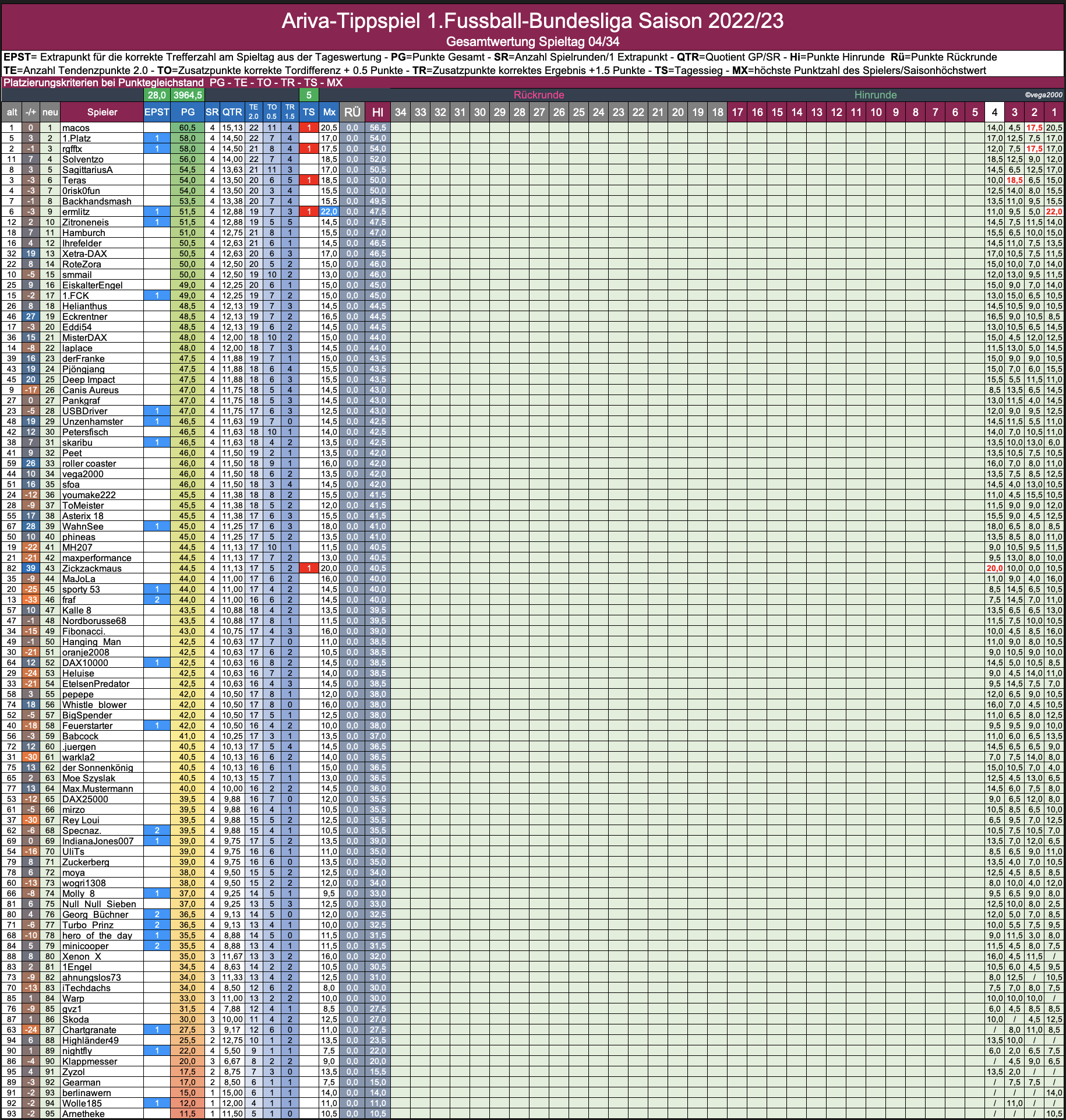Select player name 'Max.Mustermann'

pyautogui.click(x=97, y=788)
